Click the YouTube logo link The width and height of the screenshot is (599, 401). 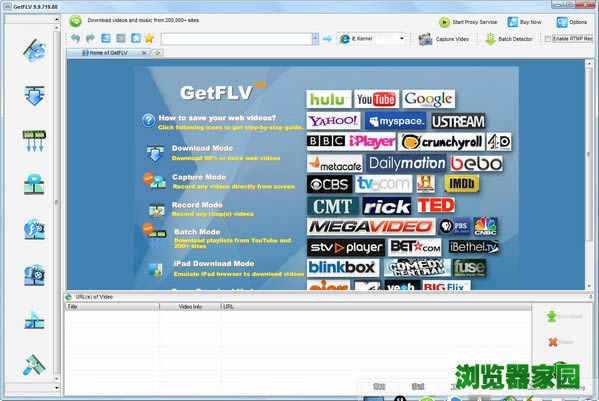coord(376,99)
